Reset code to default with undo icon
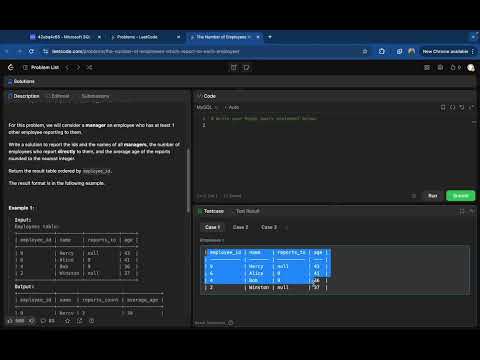 point(462,107)
